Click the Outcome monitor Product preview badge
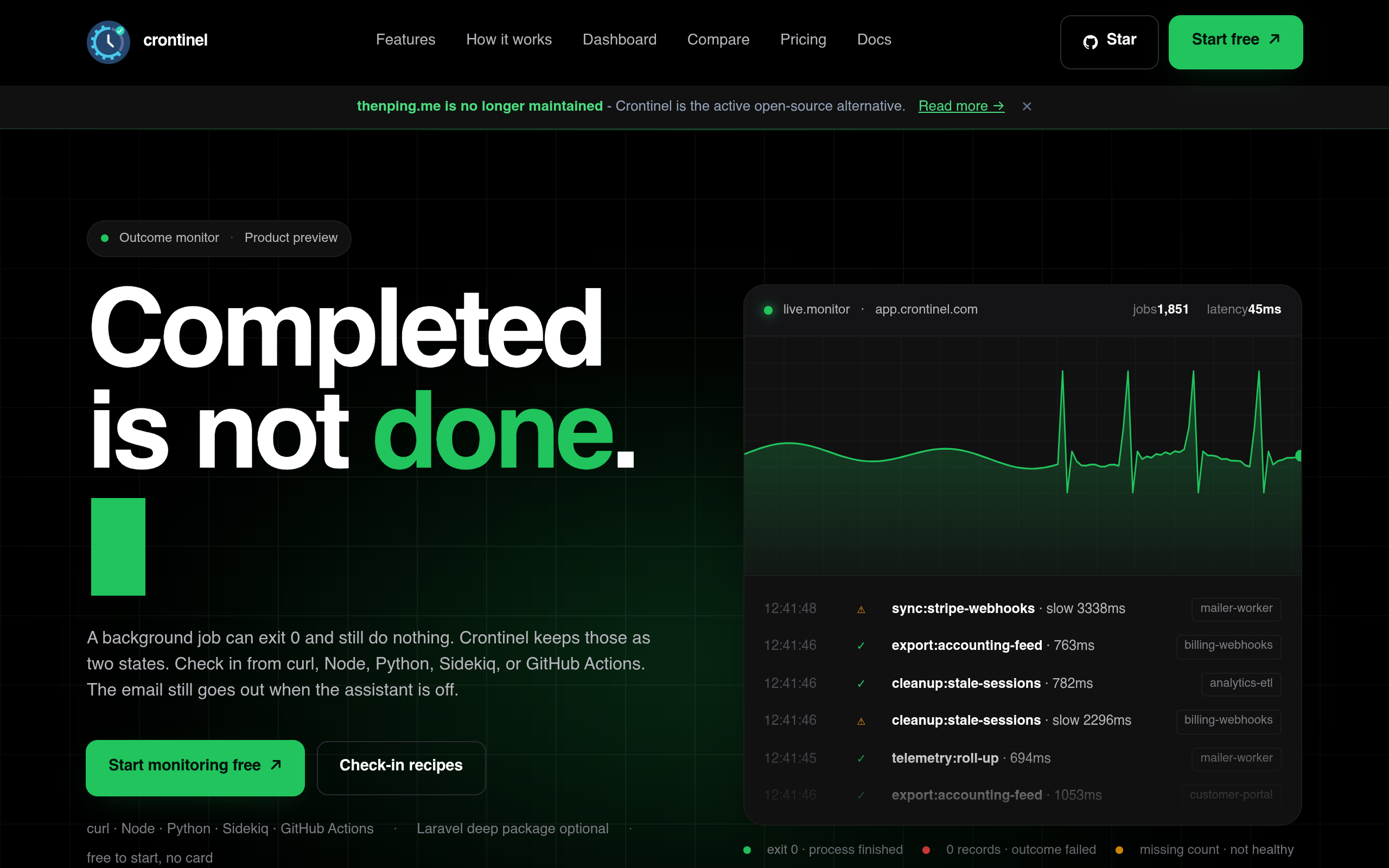This screenshot has height=868, width=1389. pos(219,238)
